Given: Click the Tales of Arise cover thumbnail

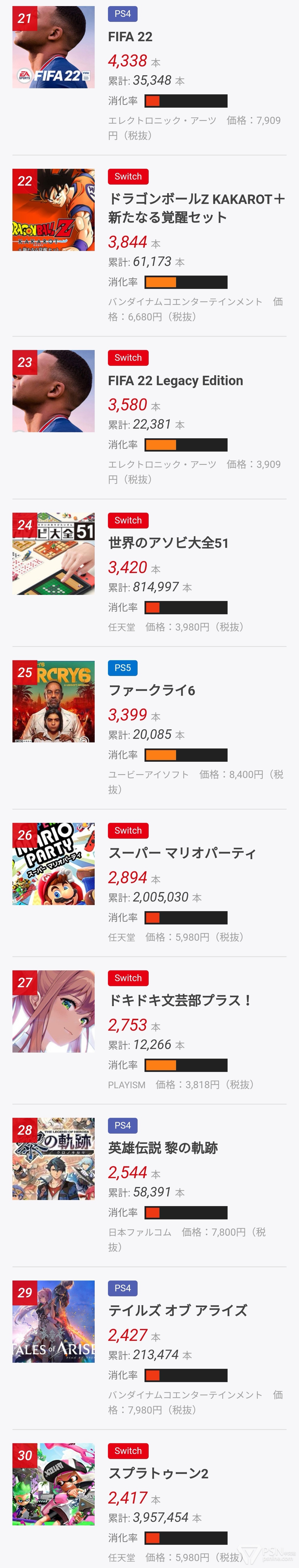Looking at the screenshot, I should coord(54,1321).
